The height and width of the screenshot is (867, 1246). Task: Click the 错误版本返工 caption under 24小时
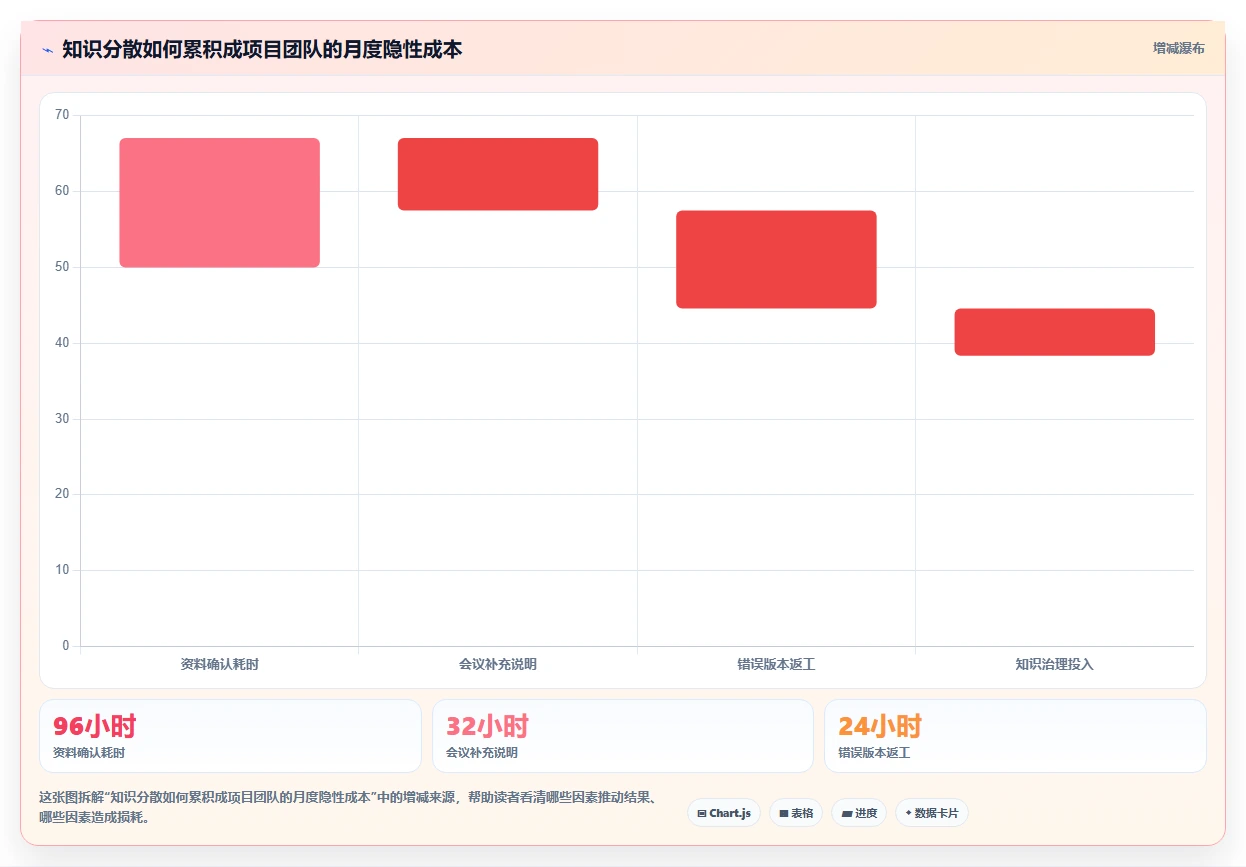pyautogui.click(x=874, y=752)
